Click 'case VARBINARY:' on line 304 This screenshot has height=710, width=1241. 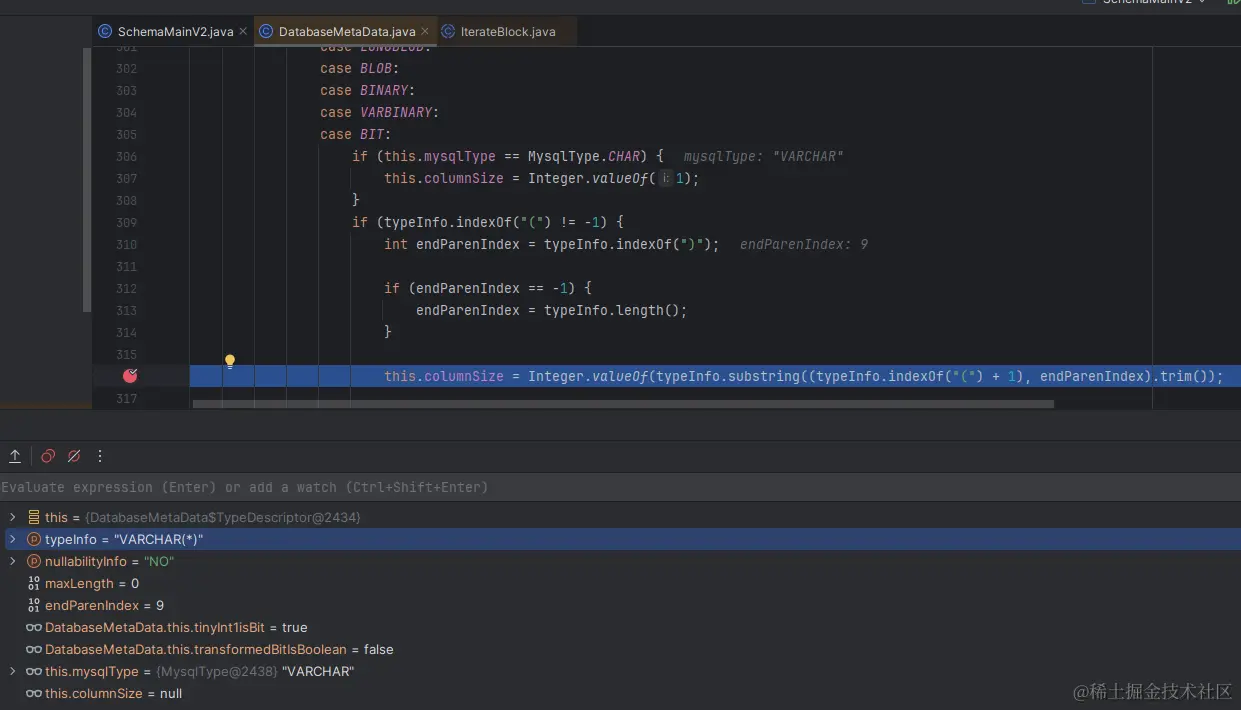pyautogui.click(x=380, y=112)
